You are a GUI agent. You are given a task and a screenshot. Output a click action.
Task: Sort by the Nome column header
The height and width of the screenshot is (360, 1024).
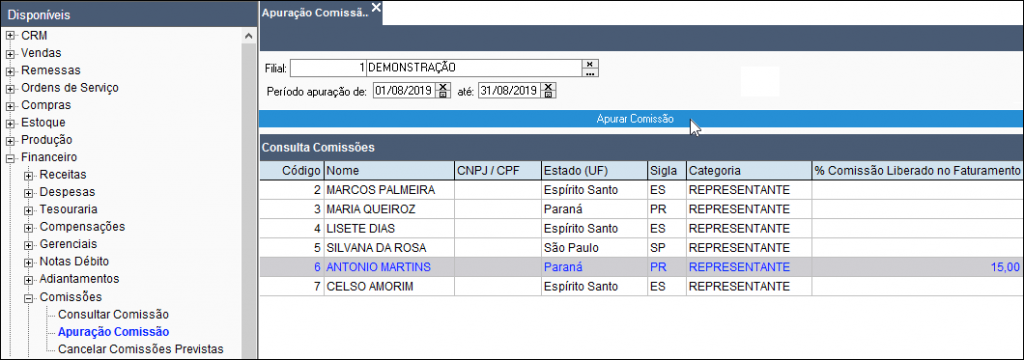[x=389, y=171]
